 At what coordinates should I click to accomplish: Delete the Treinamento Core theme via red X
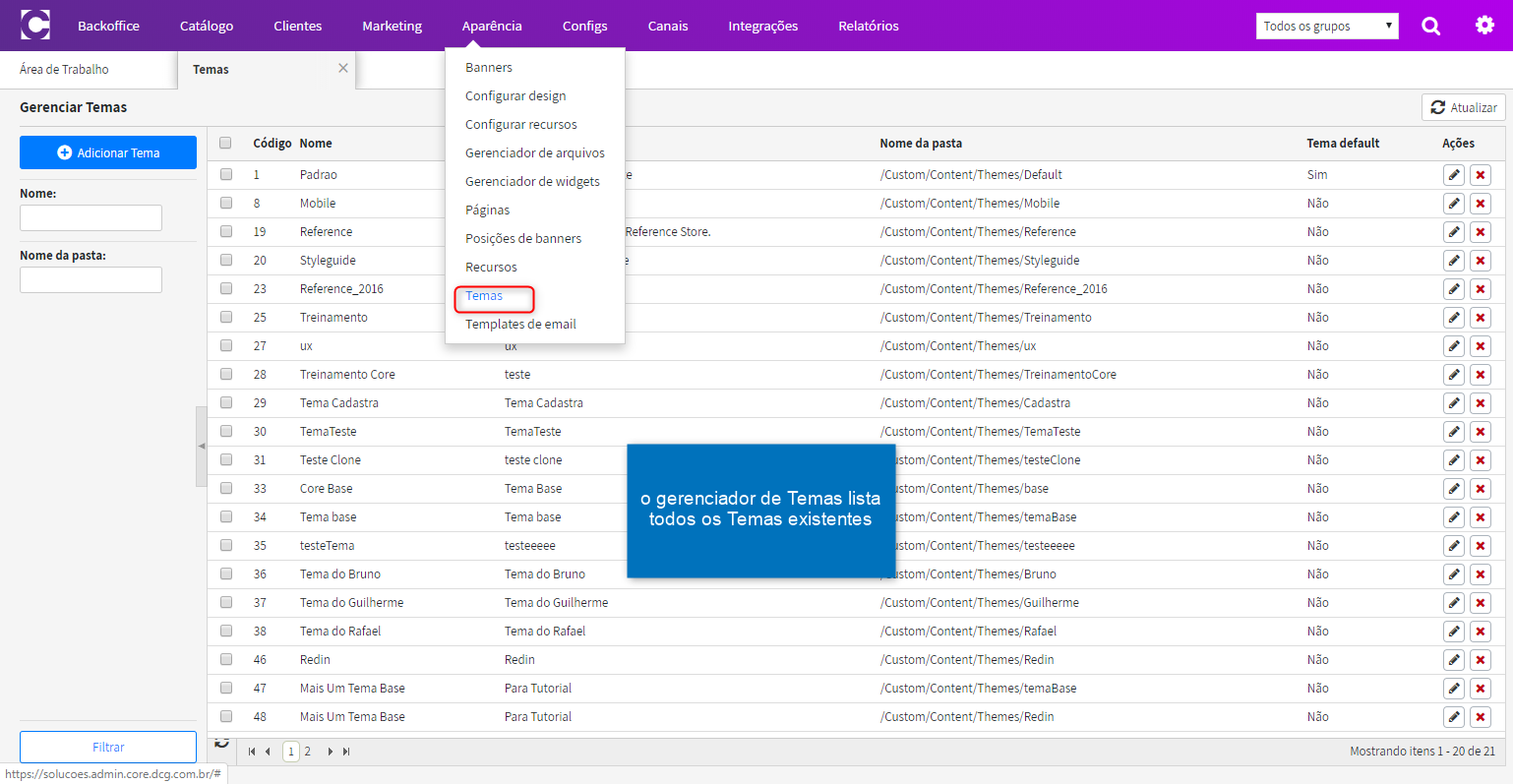click(1481, 375)
